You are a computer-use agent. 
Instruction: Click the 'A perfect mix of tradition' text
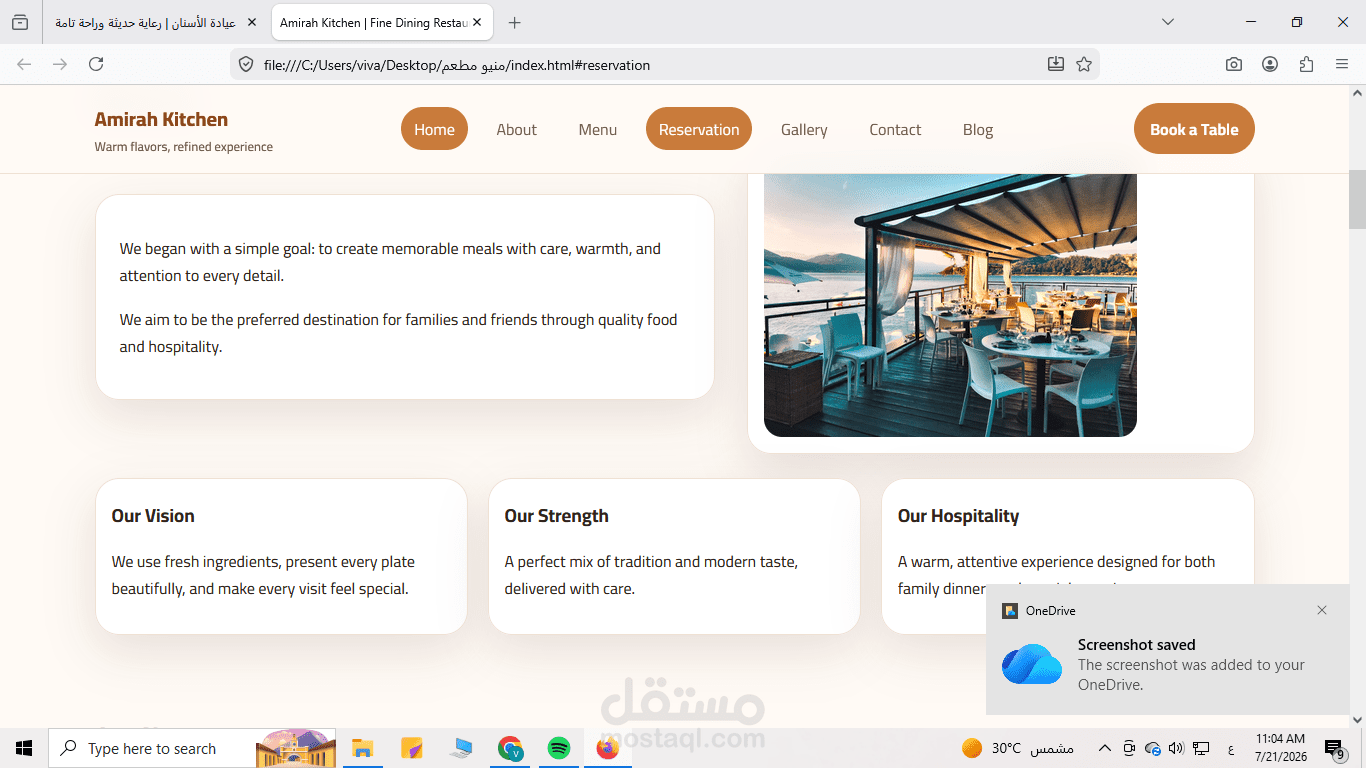pyautogui.click(x=651, y=575)
